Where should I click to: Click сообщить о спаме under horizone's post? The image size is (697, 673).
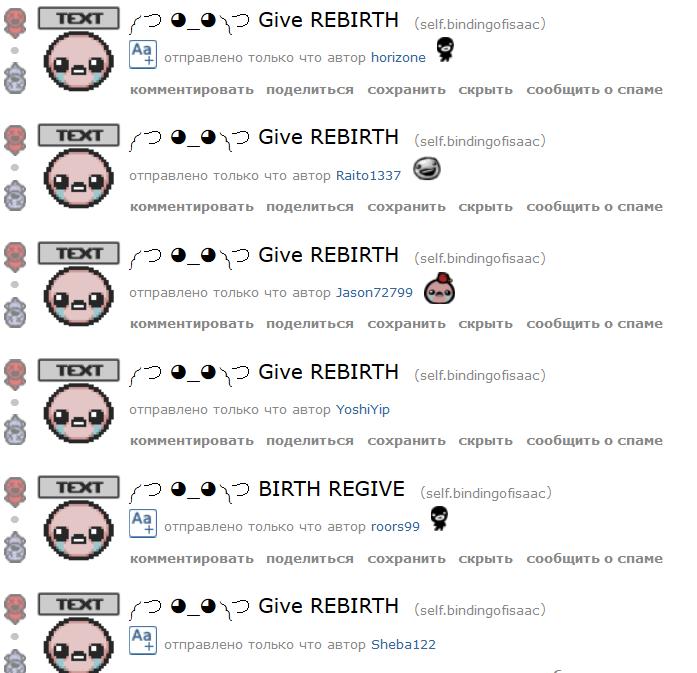(x=594, y=89)
